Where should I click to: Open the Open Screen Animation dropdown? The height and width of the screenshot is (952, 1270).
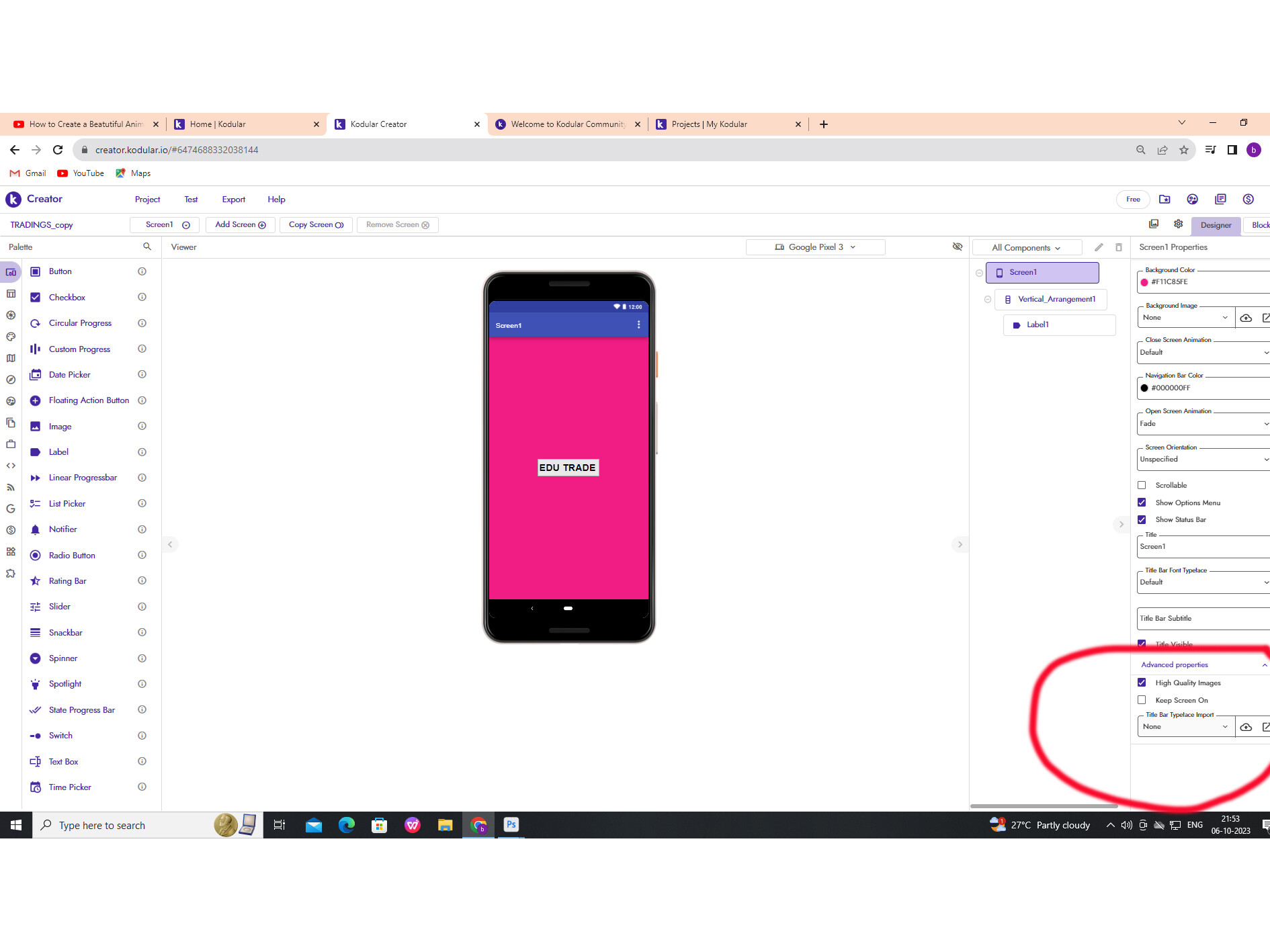(1203, 424)
